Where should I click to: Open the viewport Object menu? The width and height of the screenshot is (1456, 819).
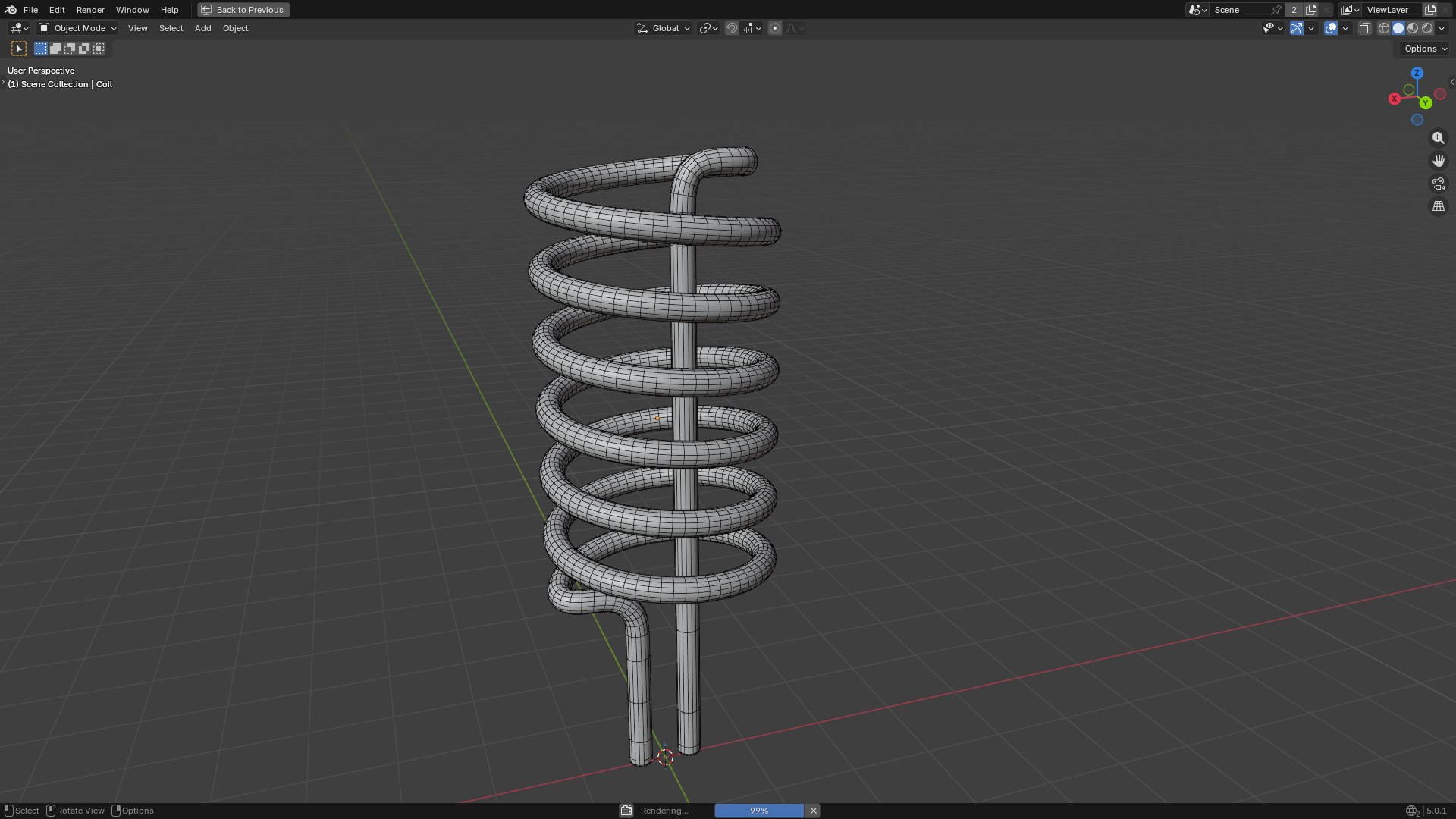point(235,28)
